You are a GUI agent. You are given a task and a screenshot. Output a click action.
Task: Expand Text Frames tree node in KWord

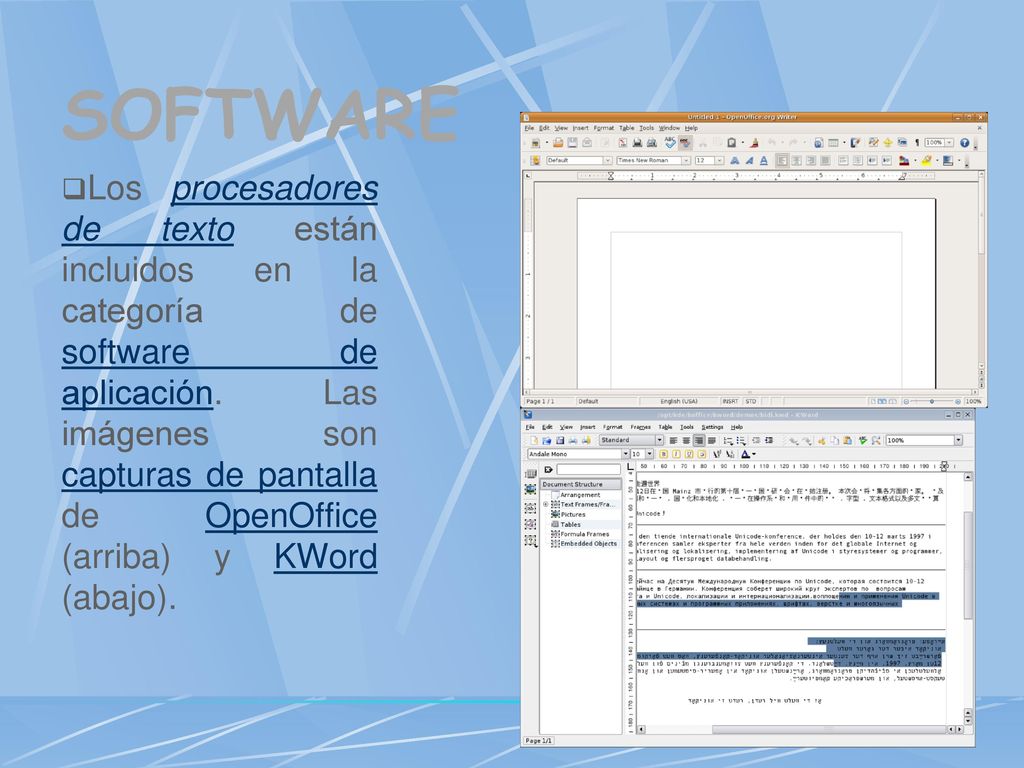545,504
